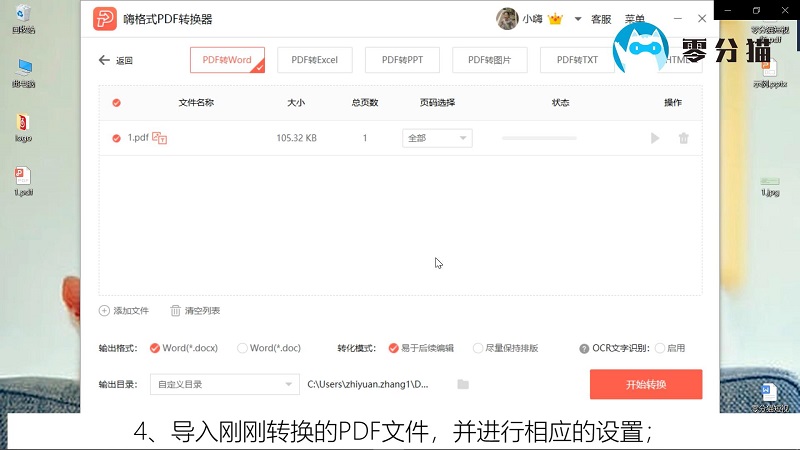Switch to the PDF转图片 tab

[489, 60]
